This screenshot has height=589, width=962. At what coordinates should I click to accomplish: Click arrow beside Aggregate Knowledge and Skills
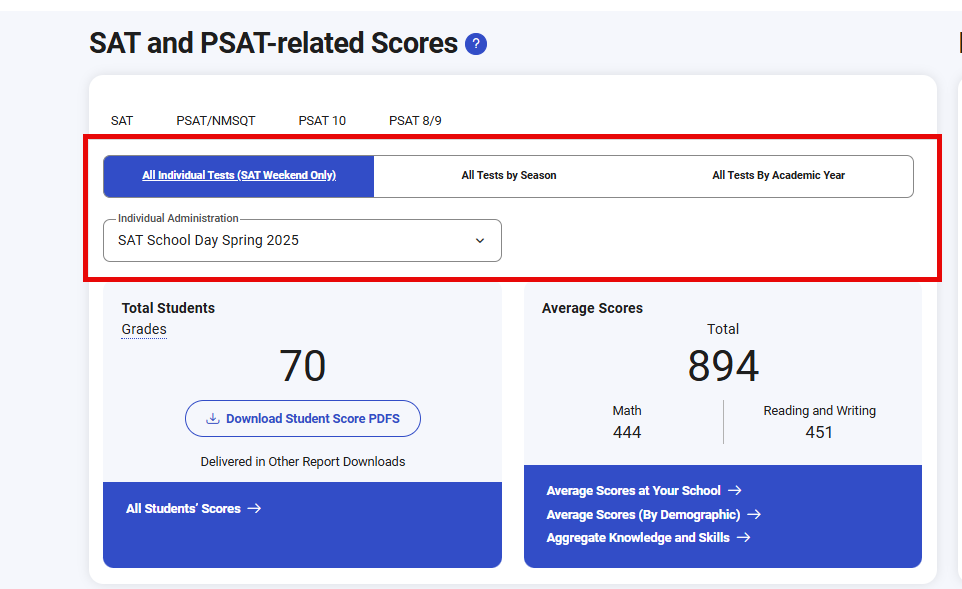click(743, 538)
